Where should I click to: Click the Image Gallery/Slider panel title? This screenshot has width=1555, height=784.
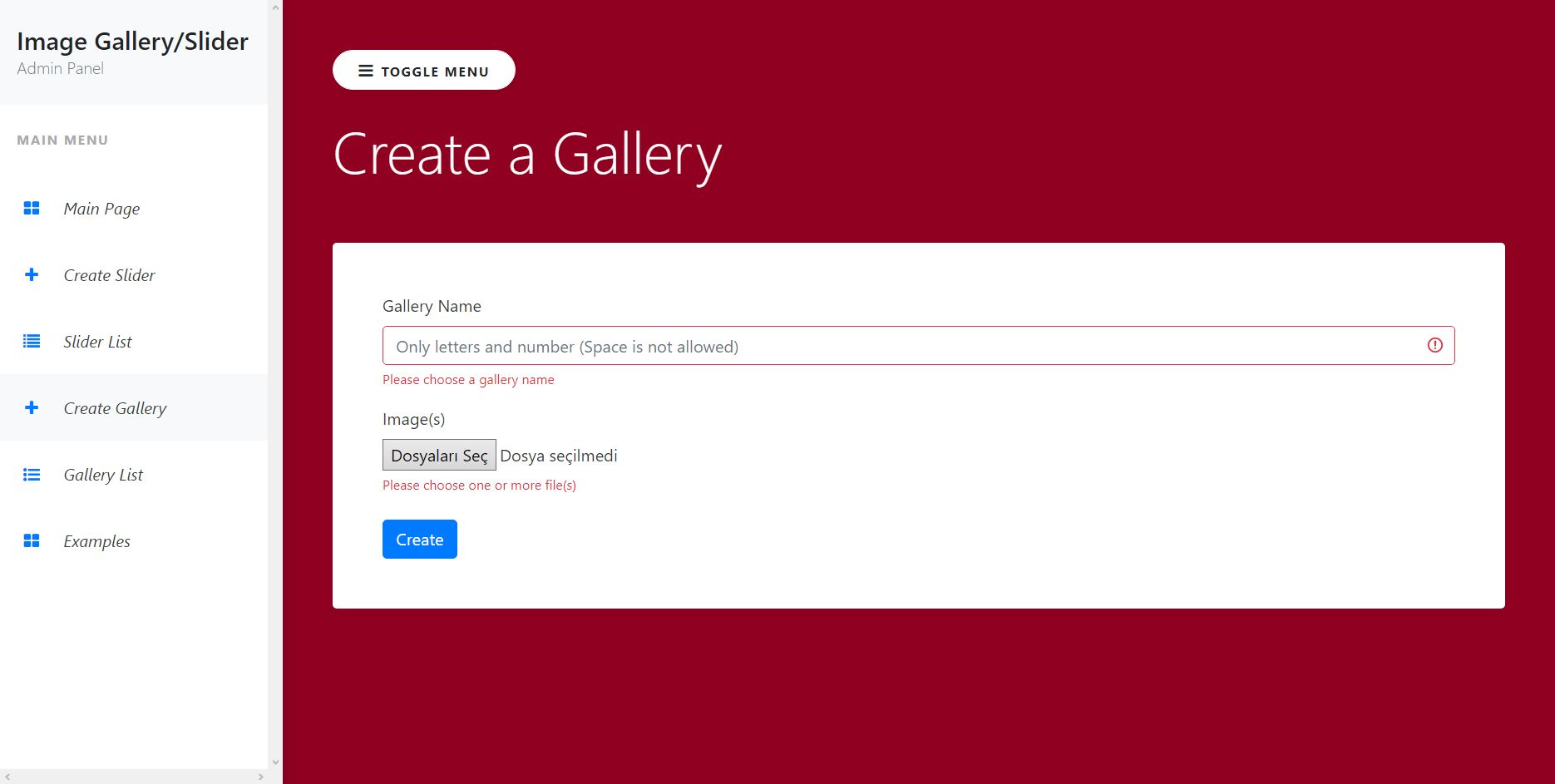[132, 41]
